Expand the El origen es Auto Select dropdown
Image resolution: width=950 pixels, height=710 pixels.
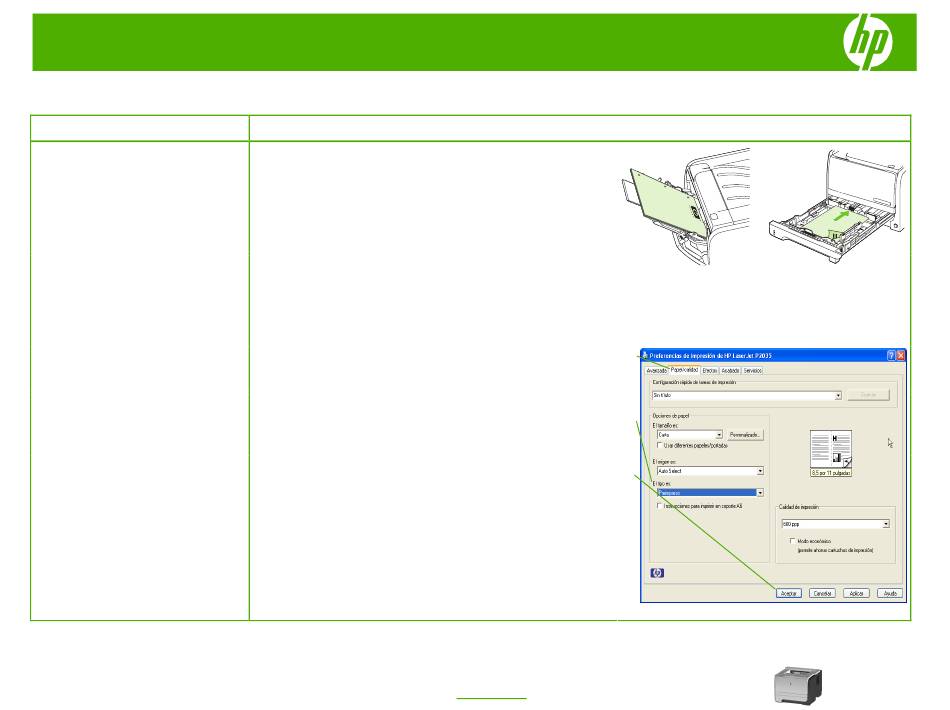coord(760,470)
